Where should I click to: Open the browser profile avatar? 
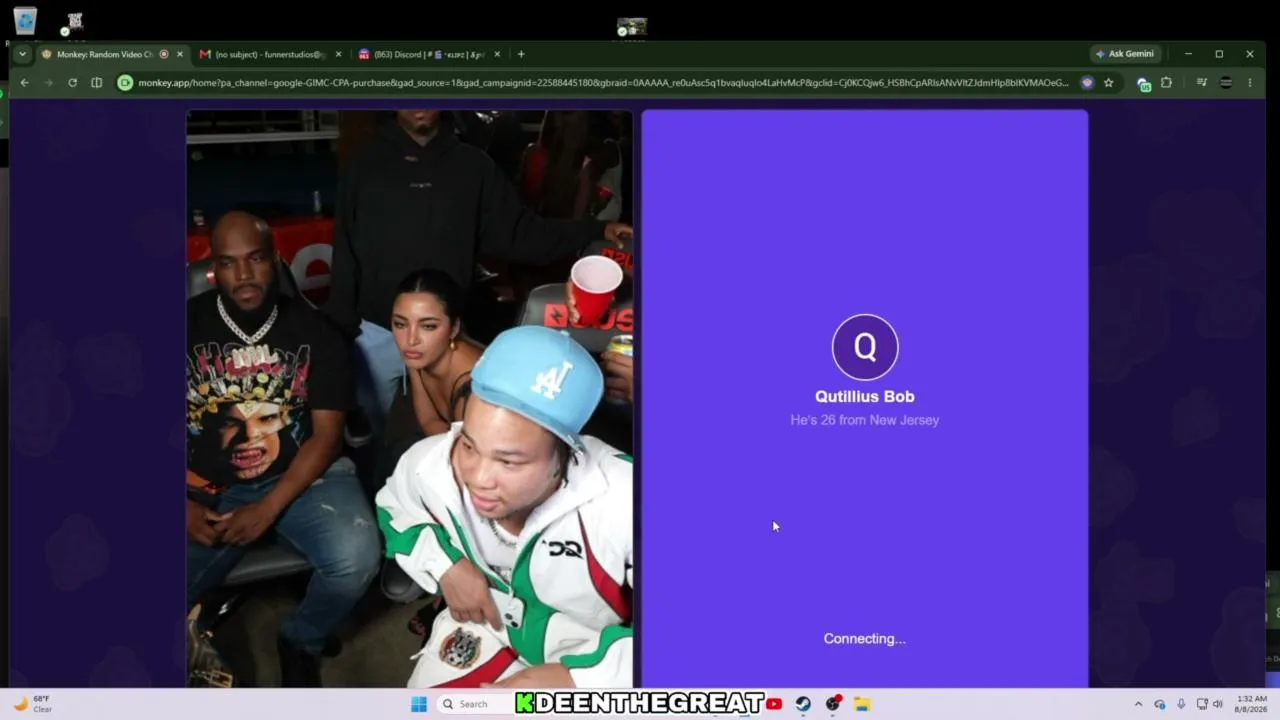tap(1226, 83)
